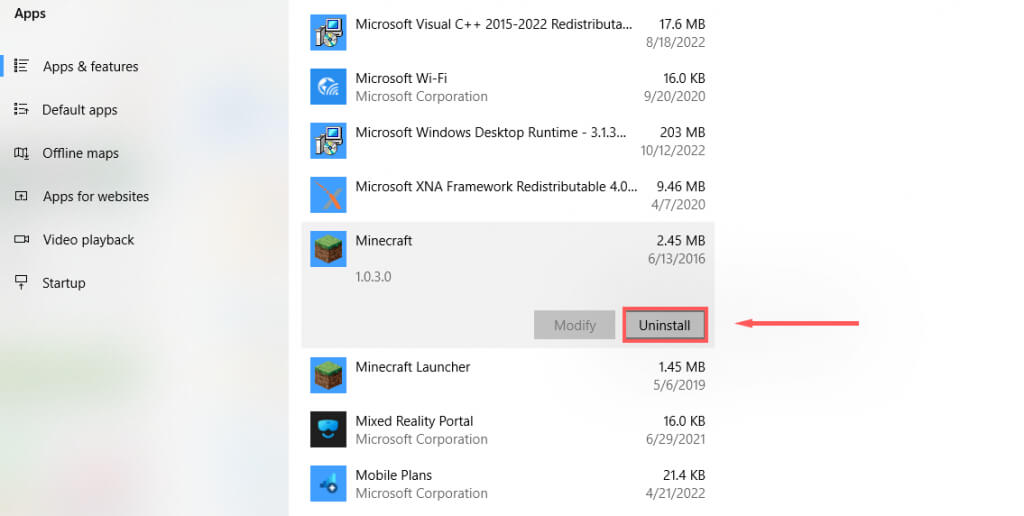Image resolution: width=1024 pixels, height=516 pixels.
Task: Click the Microsoft Wi-Fi app icon
Action: (328, 87)
